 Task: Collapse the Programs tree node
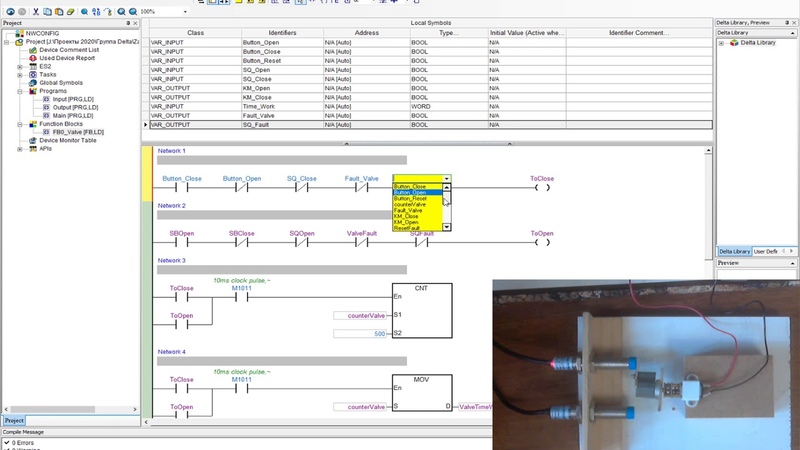19,91
